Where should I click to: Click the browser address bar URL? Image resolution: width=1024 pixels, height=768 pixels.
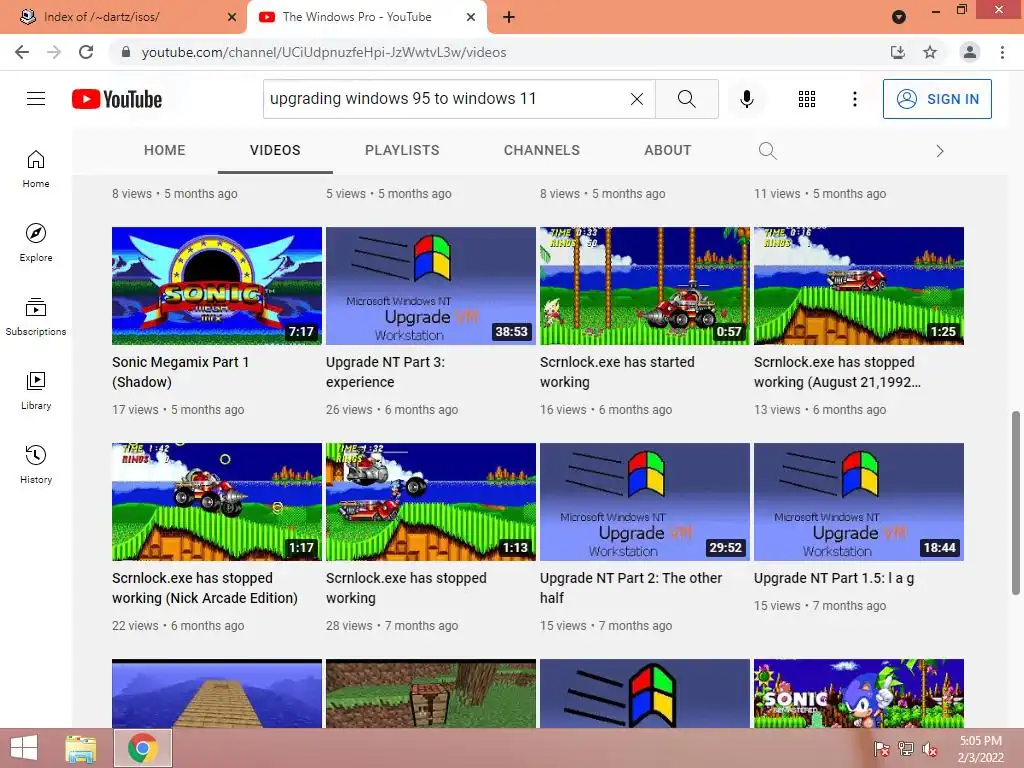click(323, 52)
